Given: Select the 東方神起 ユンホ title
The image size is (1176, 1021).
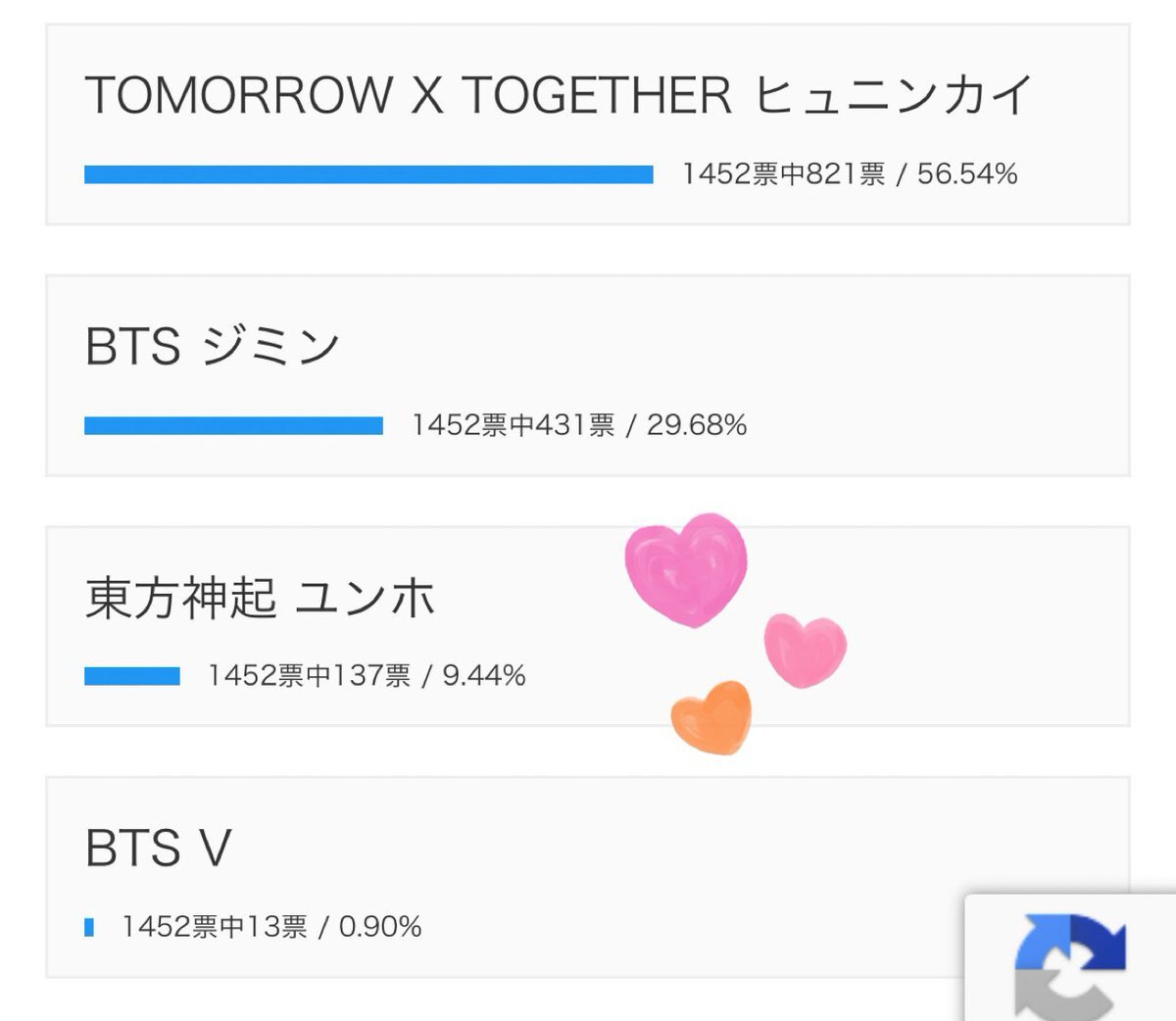Looking at the screenshot, I should (260, 597).
